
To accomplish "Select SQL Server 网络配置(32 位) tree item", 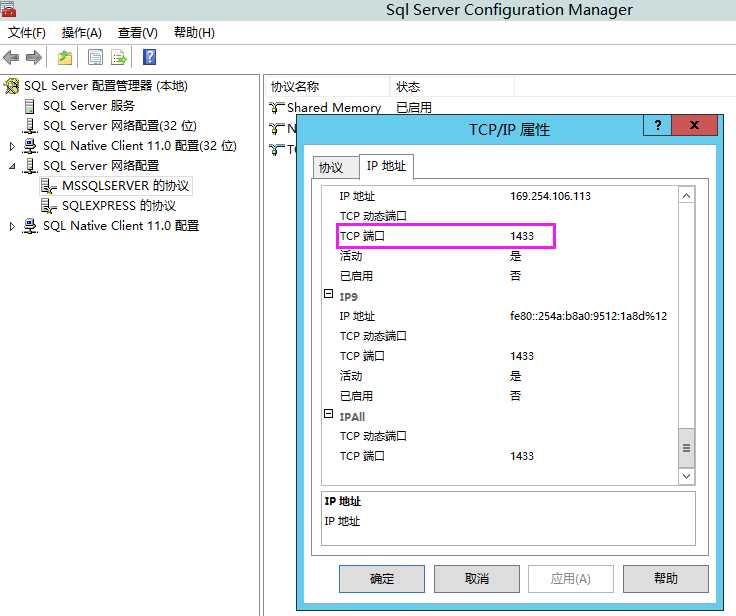I will (x=120, y=126).
